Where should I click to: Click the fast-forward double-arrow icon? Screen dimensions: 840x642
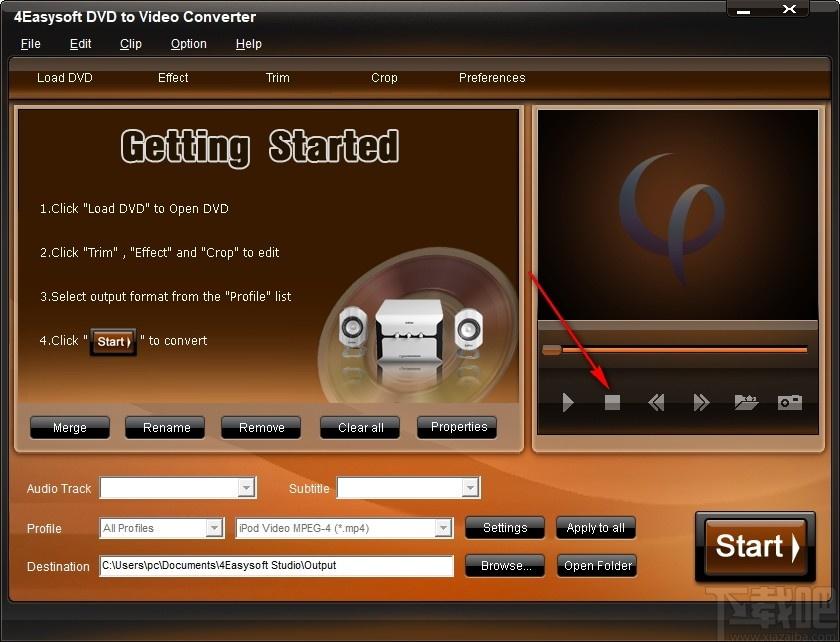pyautogui.click(x=701, y=402)
